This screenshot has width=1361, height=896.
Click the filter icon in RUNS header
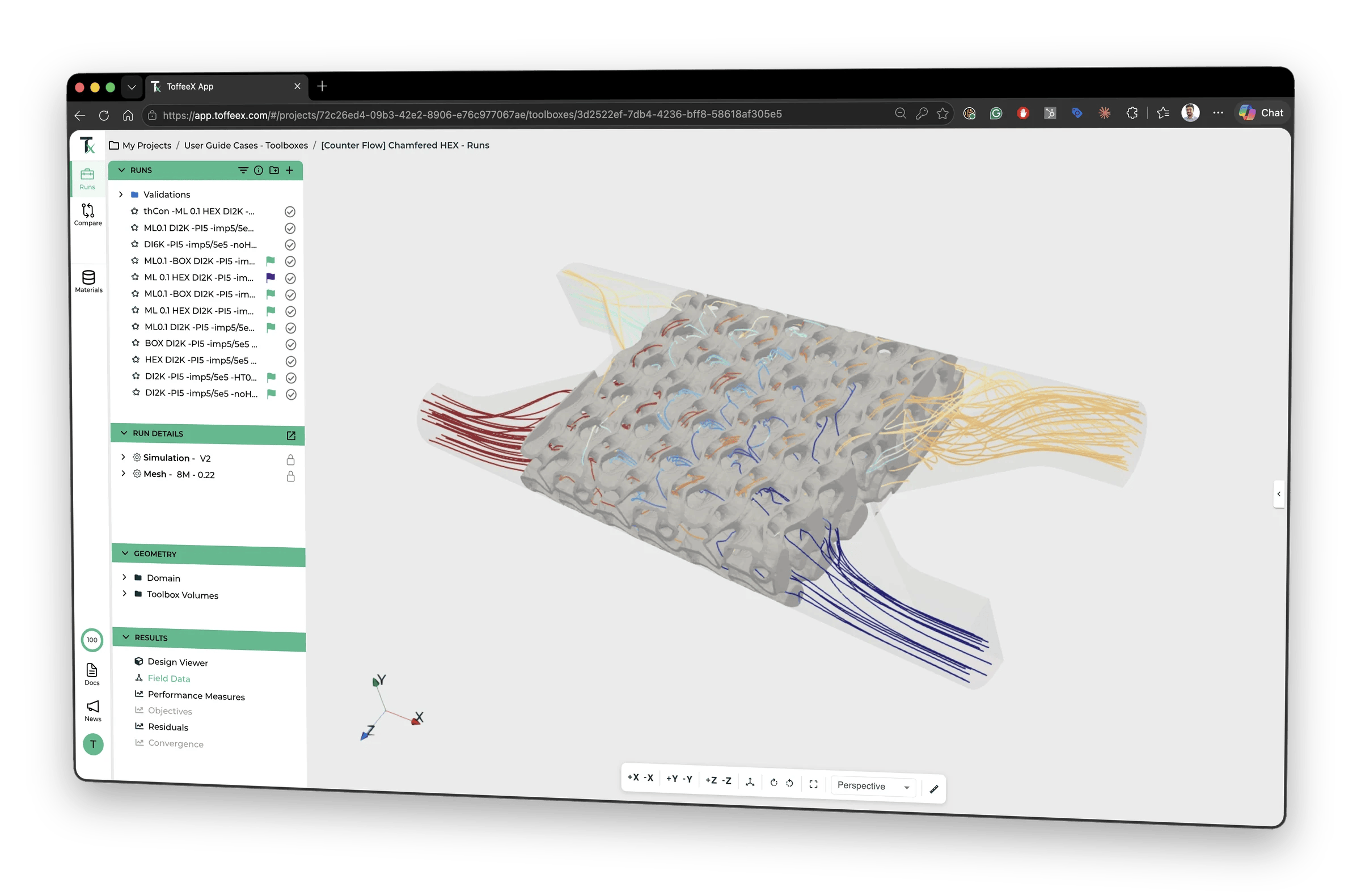coord(243,170)
